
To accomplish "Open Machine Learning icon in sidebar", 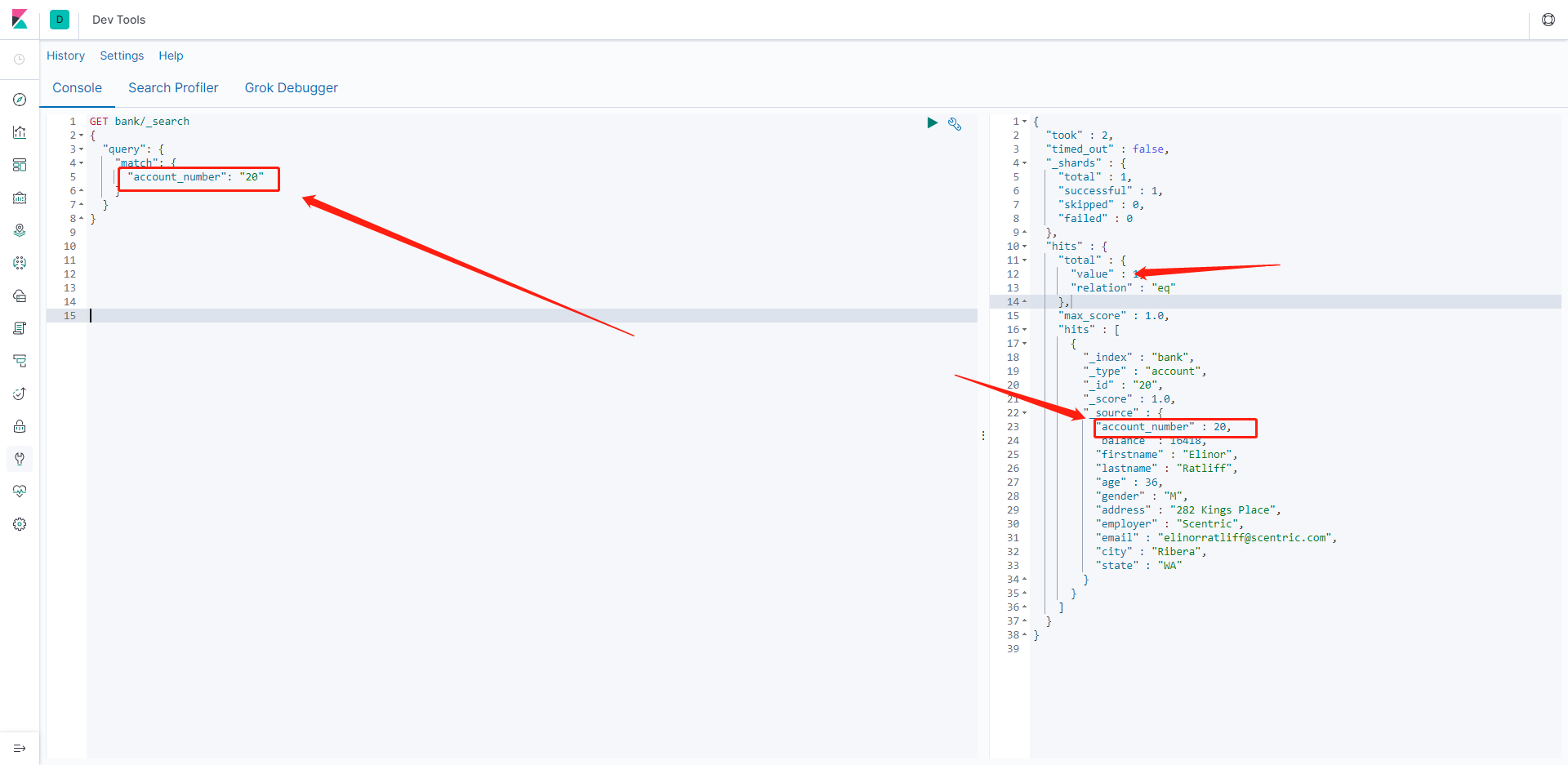I will pos(20,263).
